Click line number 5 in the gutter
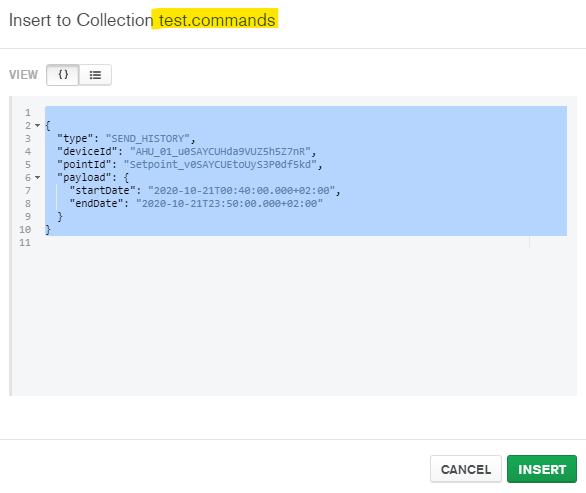Image resolution: width=586 pixels, height=493 pixels. pyautogui.click(x=28, y=165)
